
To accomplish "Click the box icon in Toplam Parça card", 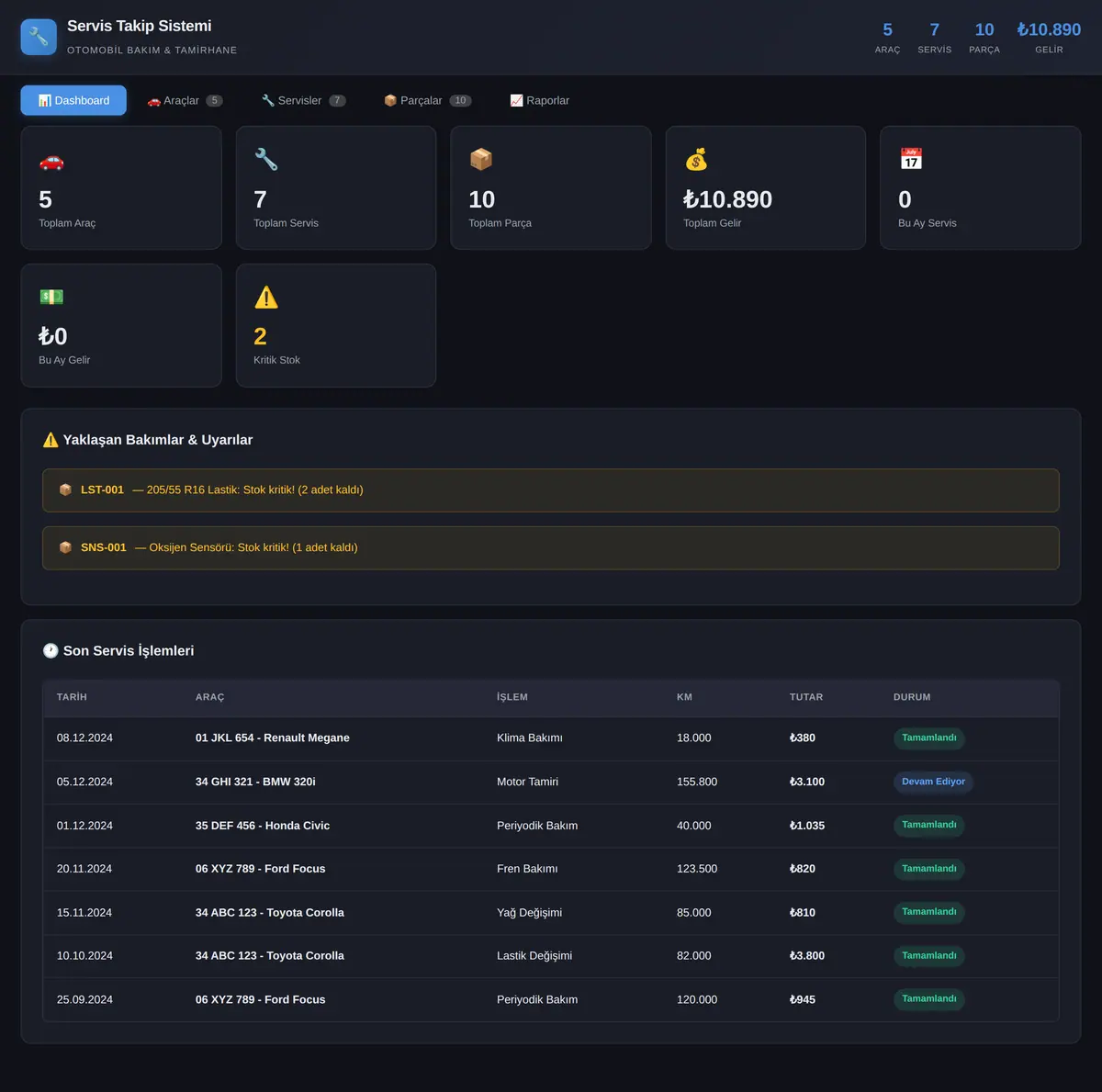I will click(x=481, y=160).
